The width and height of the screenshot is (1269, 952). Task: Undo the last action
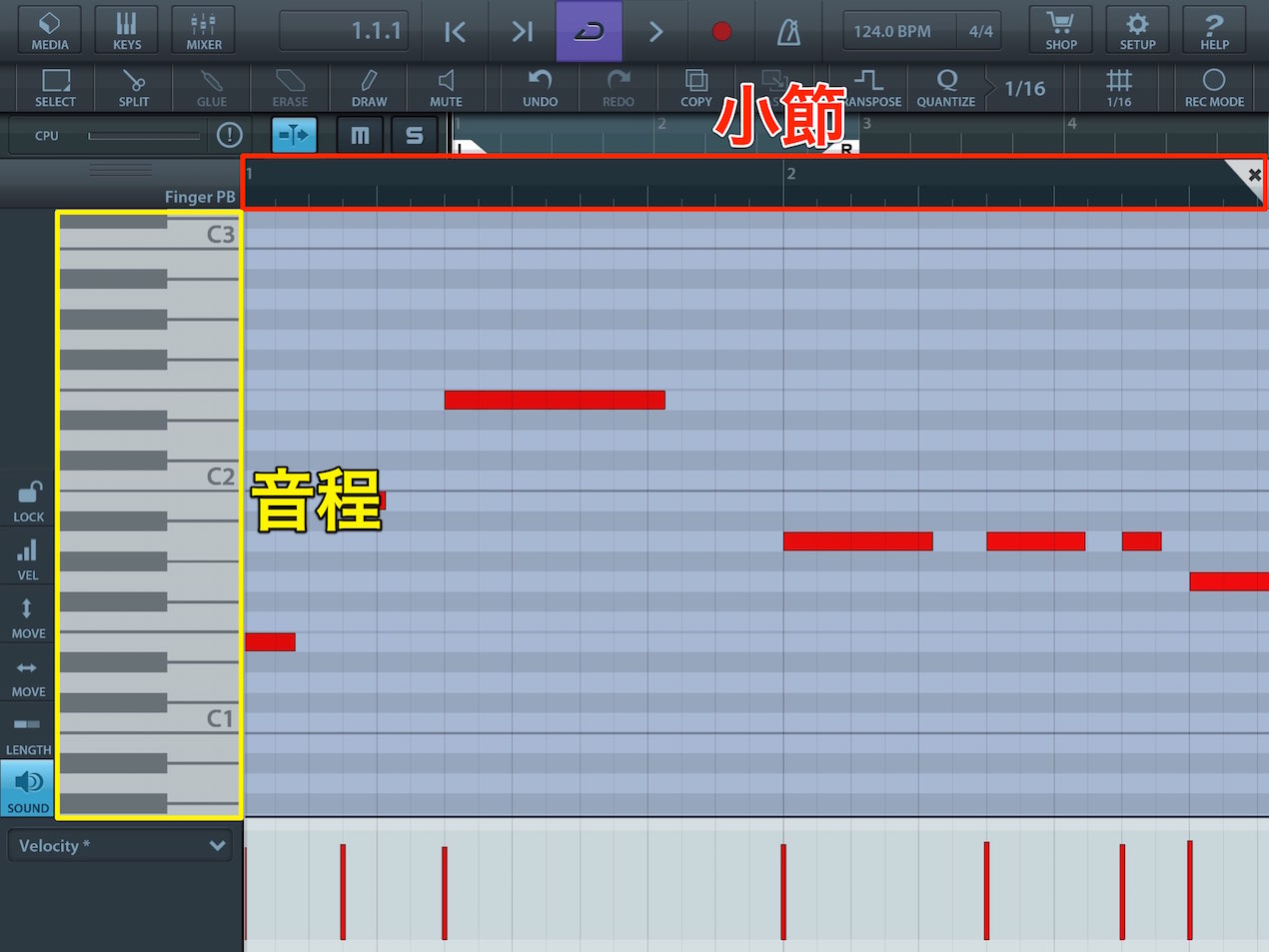540,88
